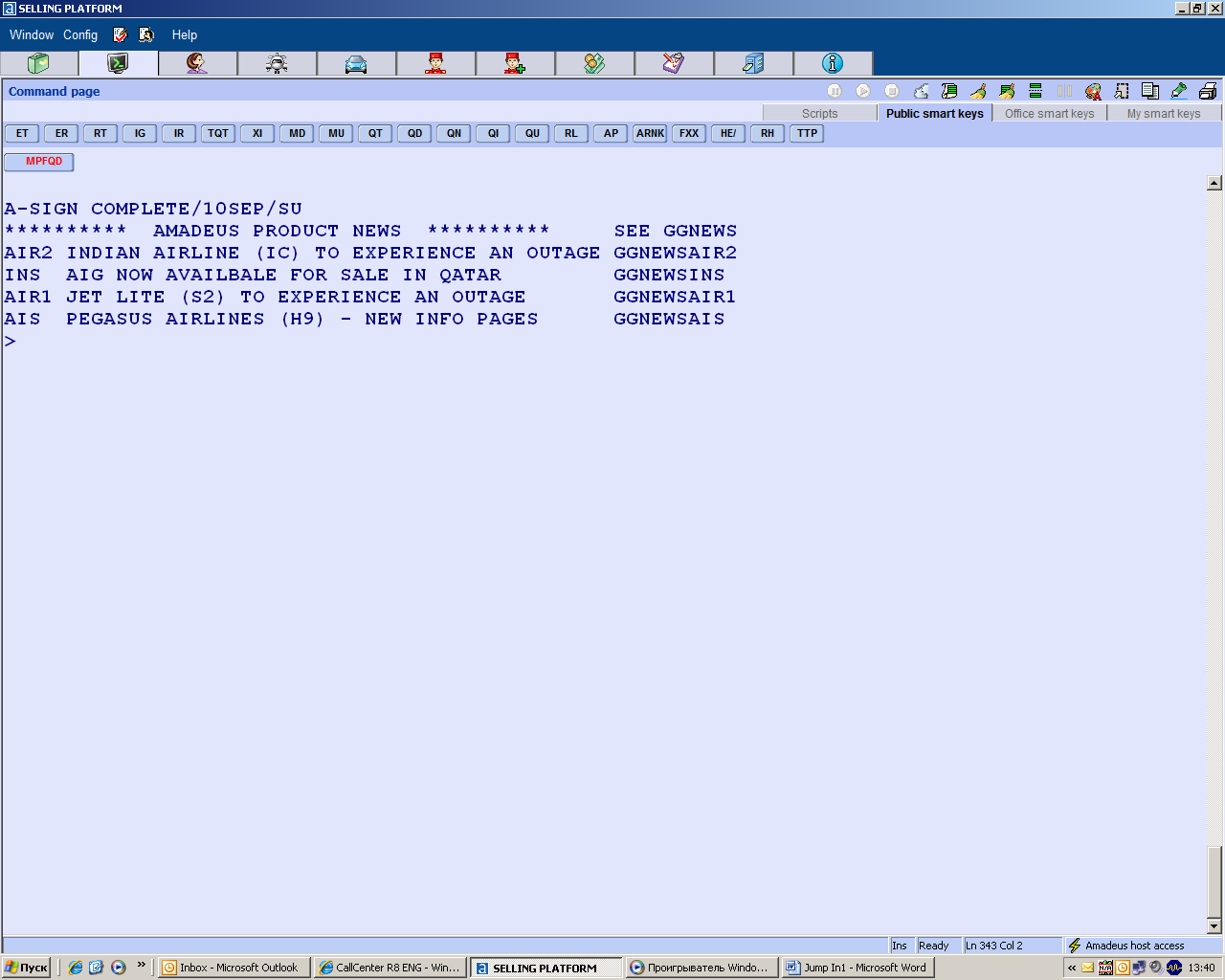Click scrollbar up arrow in command page

pos(1214,183)
